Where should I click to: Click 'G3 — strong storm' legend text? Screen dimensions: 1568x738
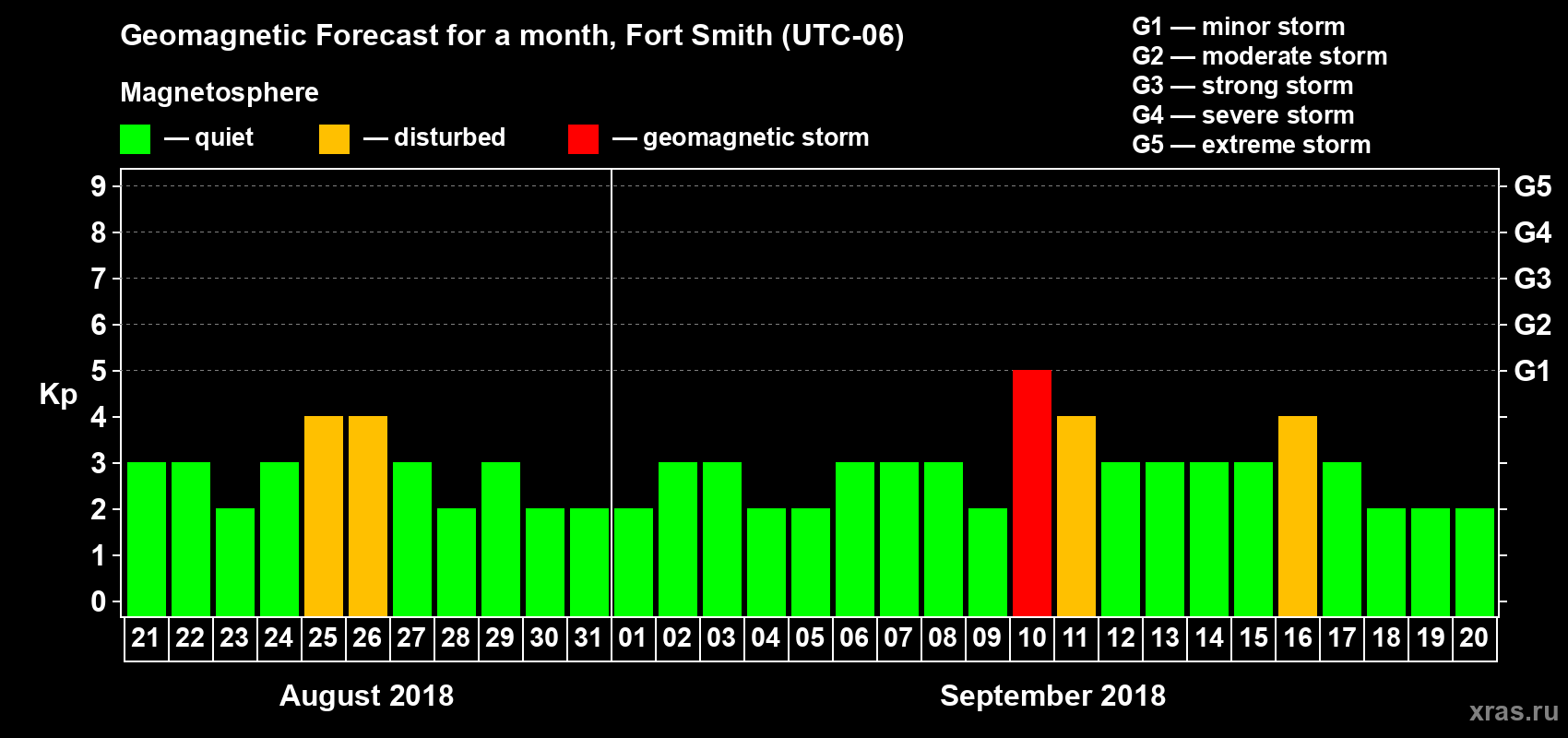tap(1242, 86)
